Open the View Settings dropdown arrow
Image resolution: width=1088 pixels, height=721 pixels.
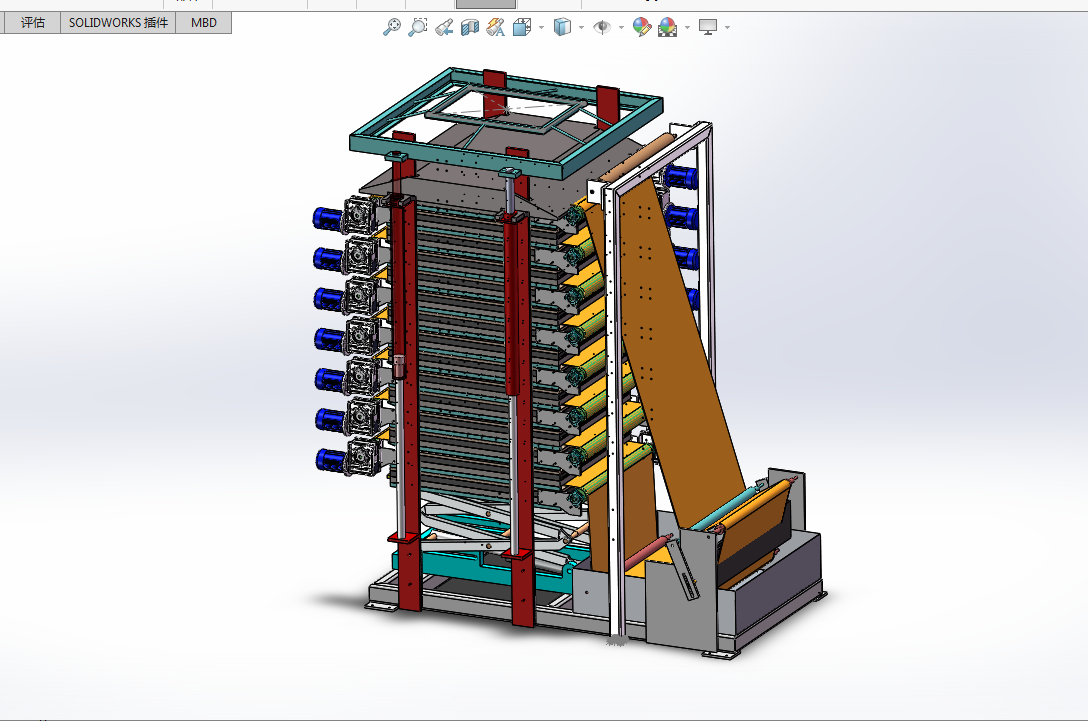727,28
